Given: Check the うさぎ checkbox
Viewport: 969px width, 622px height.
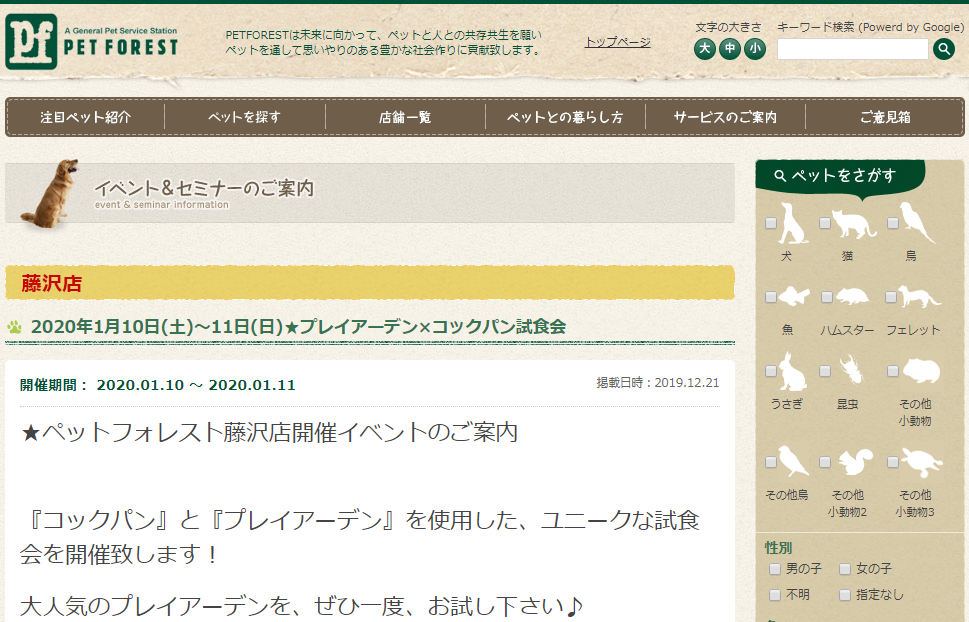Looking at the screenshot, I should pyautogui.click(x=771, y=371).
